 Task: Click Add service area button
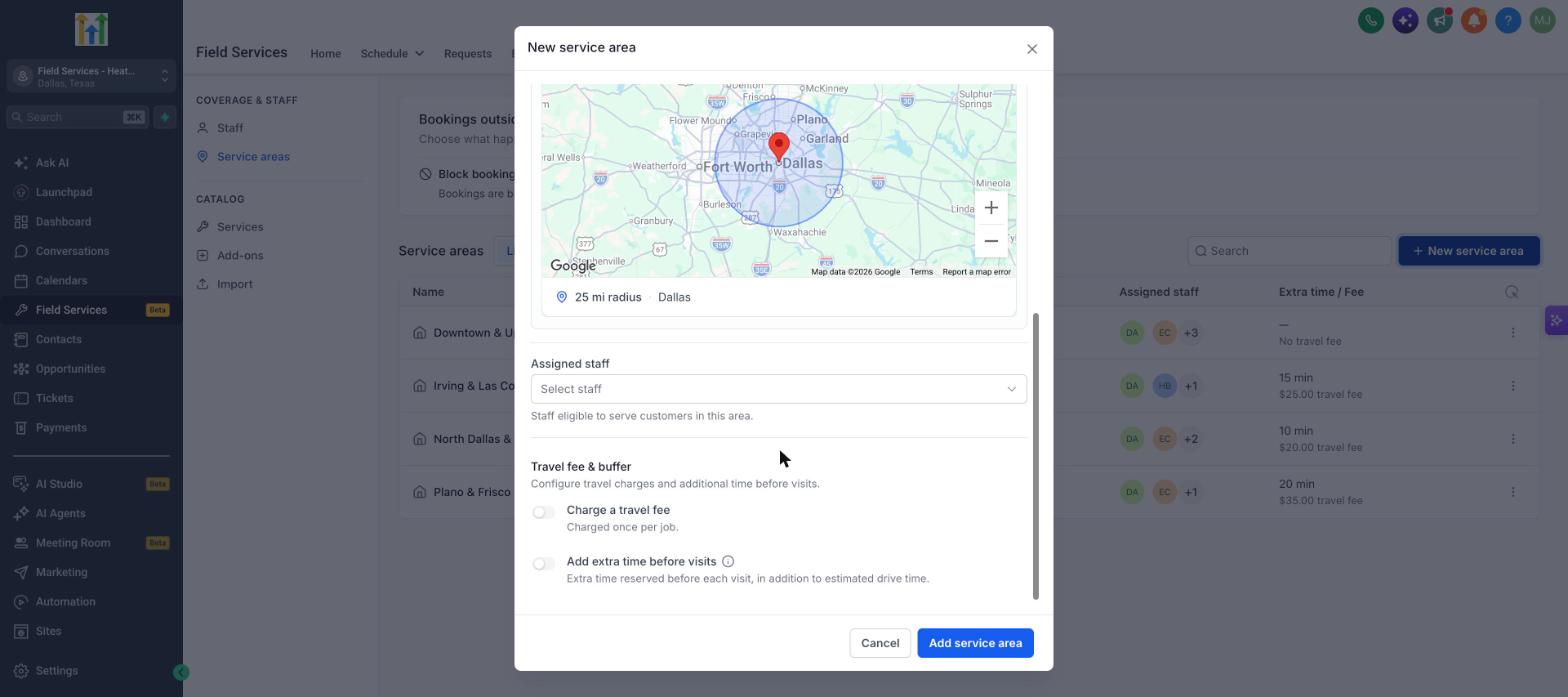click(x=975, y=643)
